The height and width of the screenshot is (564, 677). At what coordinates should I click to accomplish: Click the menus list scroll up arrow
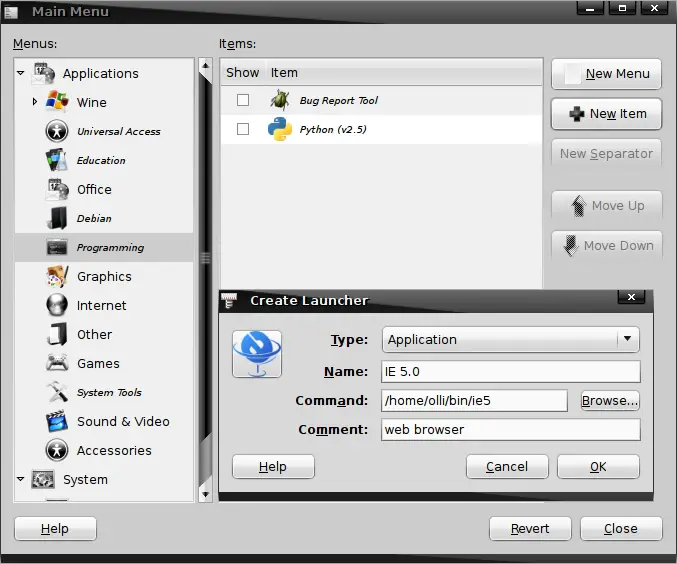[x=206, y=66]
